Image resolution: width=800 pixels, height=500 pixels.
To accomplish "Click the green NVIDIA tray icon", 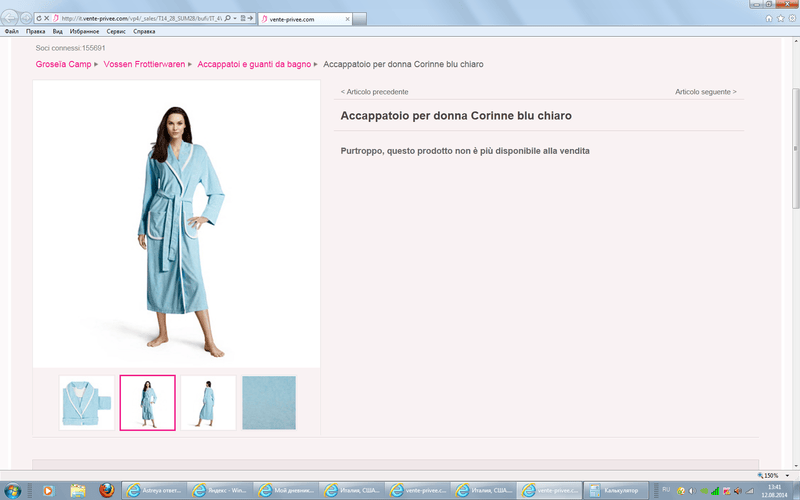I will 704,491.
